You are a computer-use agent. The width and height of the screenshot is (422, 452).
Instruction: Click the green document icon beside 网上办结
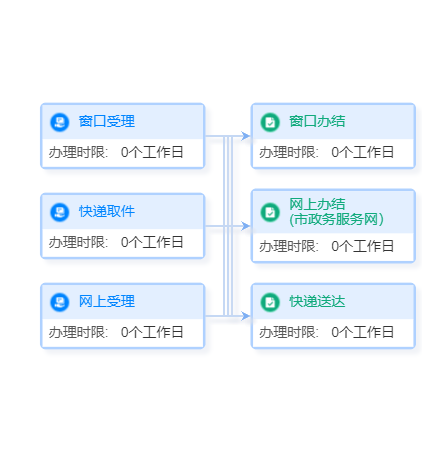coord(270,212)
